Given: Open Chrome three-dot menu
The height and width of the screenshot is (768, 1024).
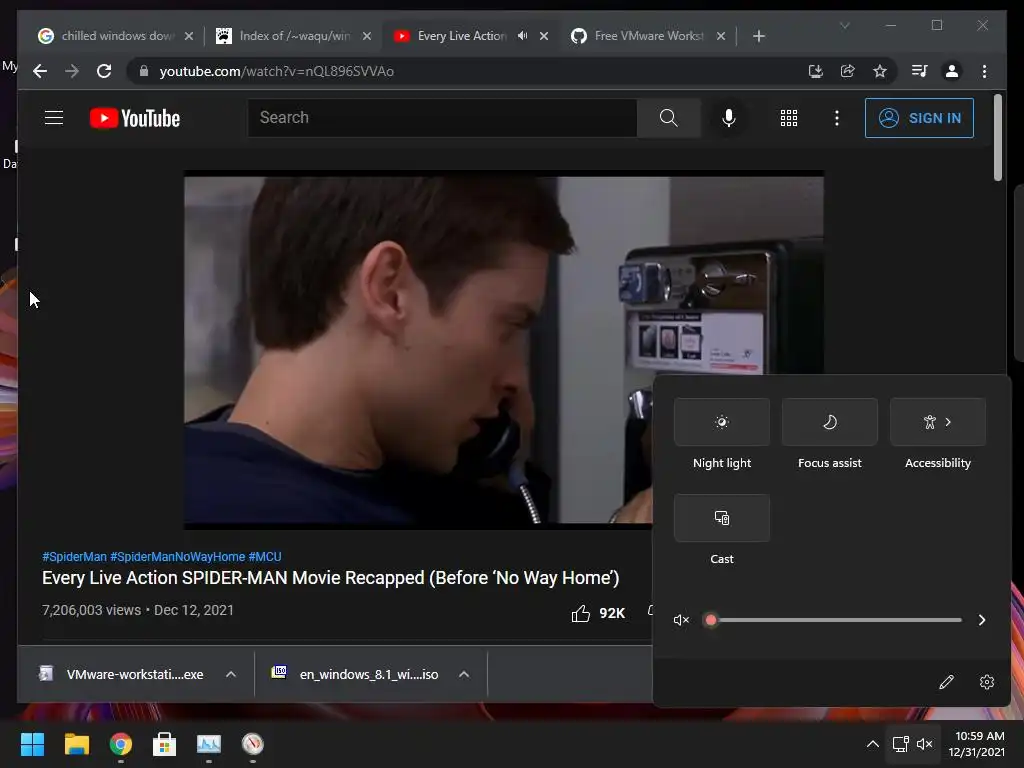Looking at the screenshot, I should tap(984, 71).
